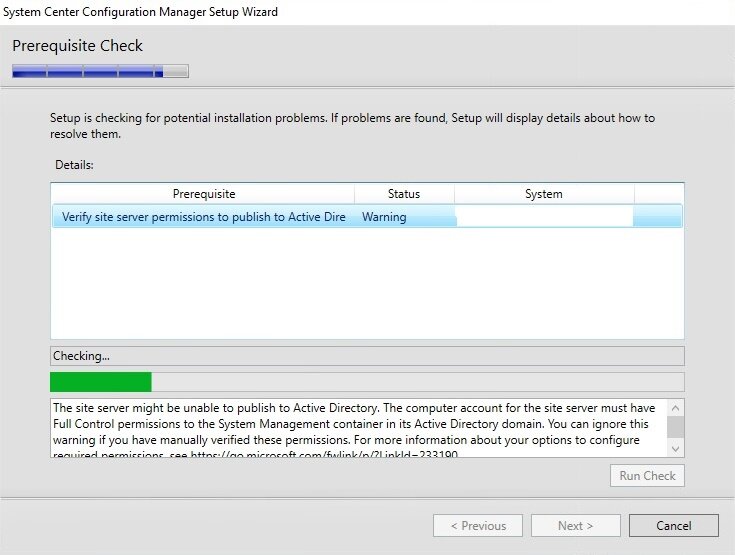The image size is (735, 555).
Task: Select the Verify site server permissions row
Action: (x=367, y=217)
